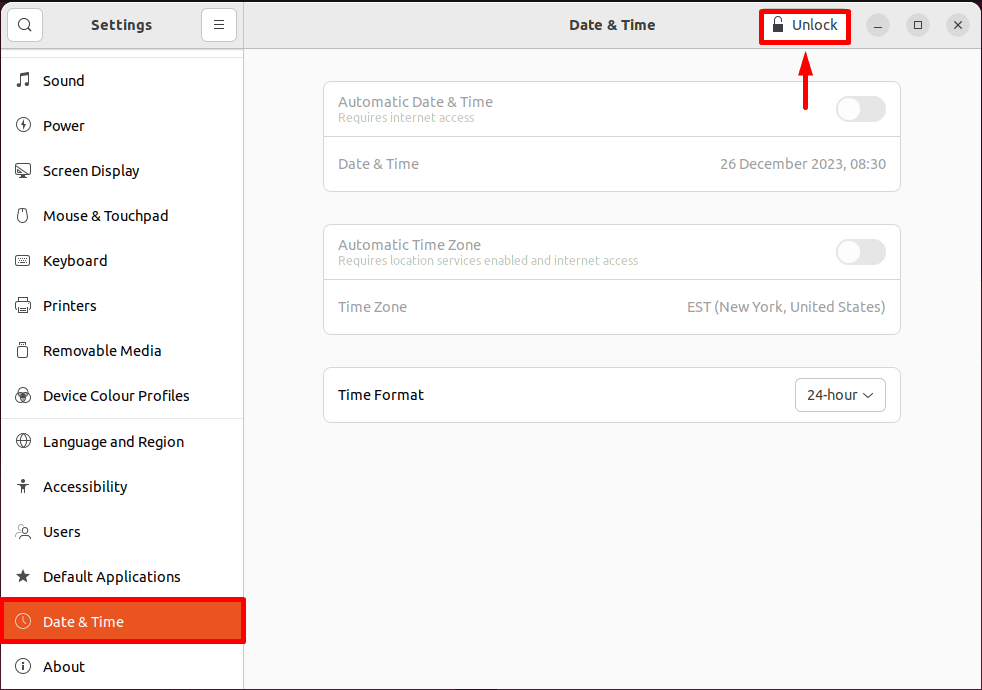Screen dimensions: 982x690
Task: Click the Unlock text label
Action: point(814,25)
